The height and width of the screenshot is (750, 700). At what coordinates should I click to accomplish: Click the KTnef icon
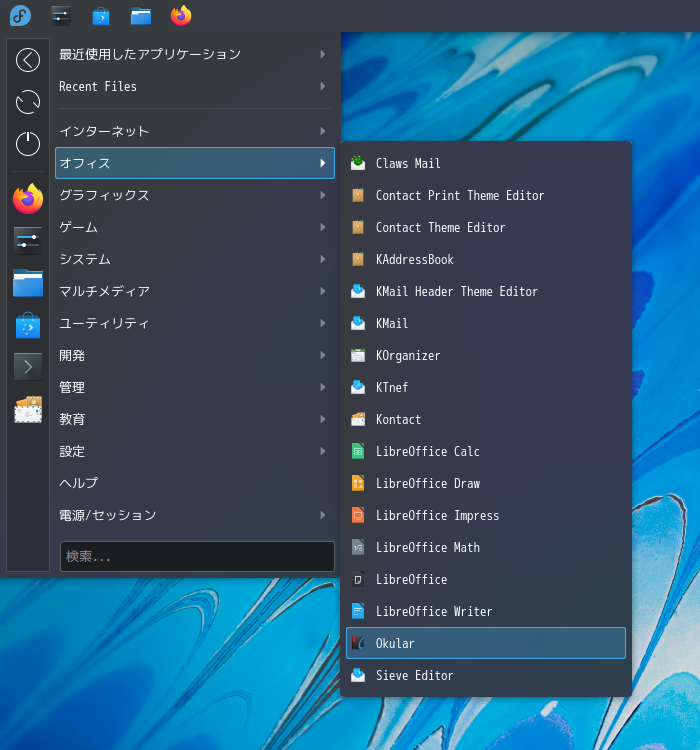tap(358, 387)
